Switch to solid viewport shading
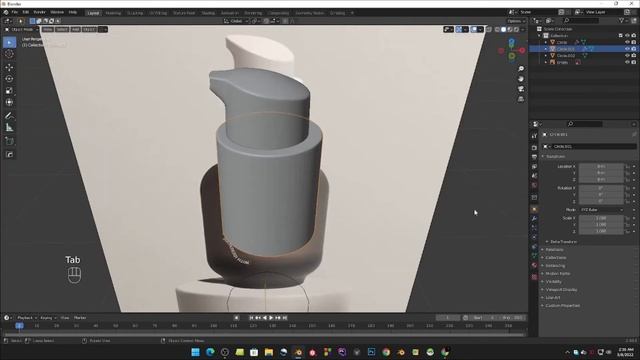The image size is (640, 360). (503, 29)
